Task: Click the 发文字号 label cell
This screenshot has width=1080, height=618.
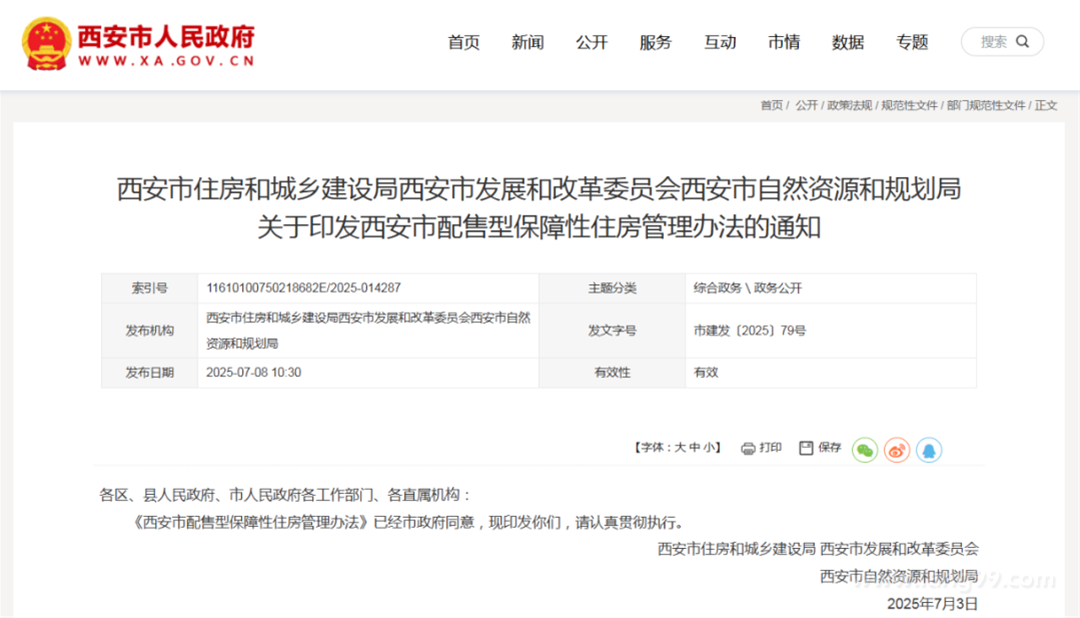Action: point(612,331)
